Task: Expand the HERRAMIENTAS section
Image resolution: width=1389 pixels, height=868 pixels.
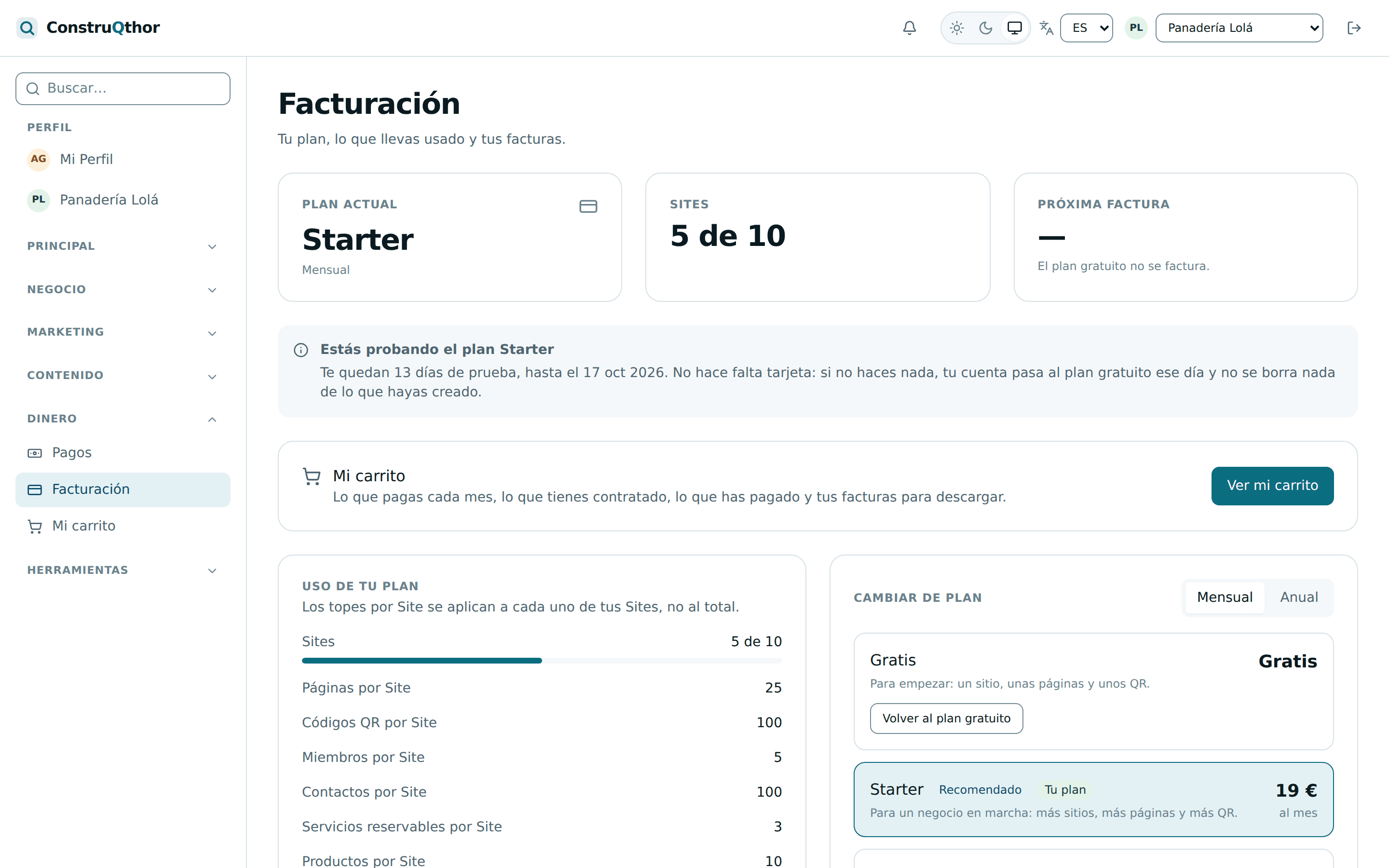Action: tap(123, 570)
